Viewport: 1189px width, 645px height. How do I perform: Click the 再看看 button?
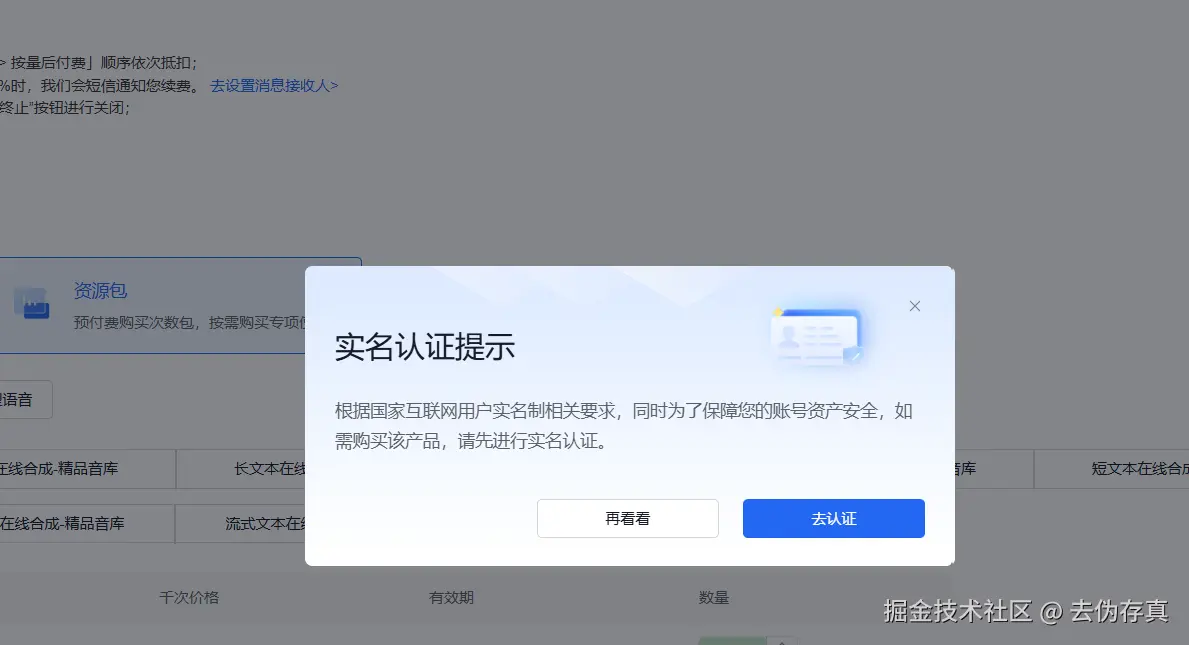[x=627, y=518]
